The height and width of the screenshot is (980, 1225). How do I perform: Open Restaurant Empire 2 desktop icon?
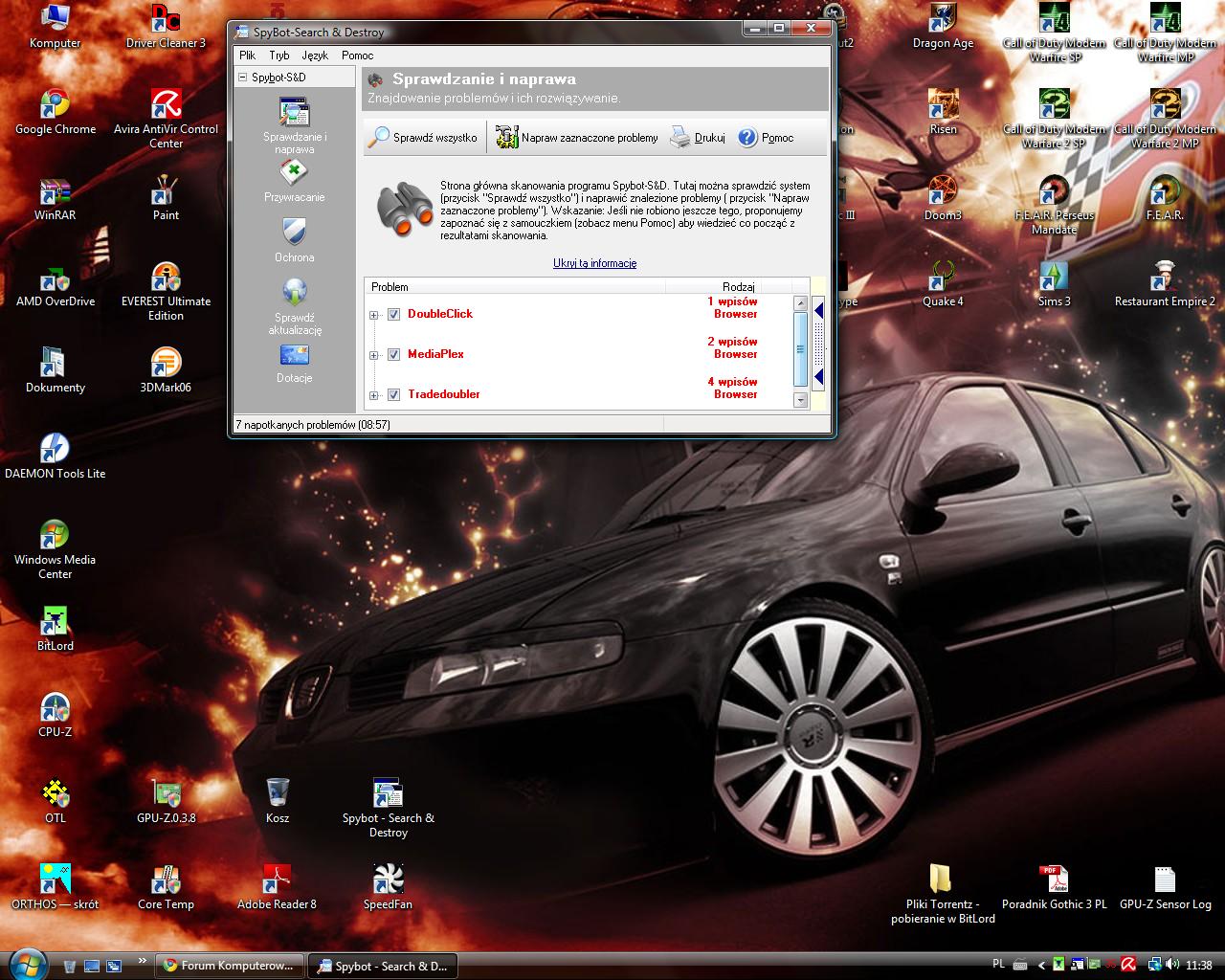click(x=1165, y=284)
